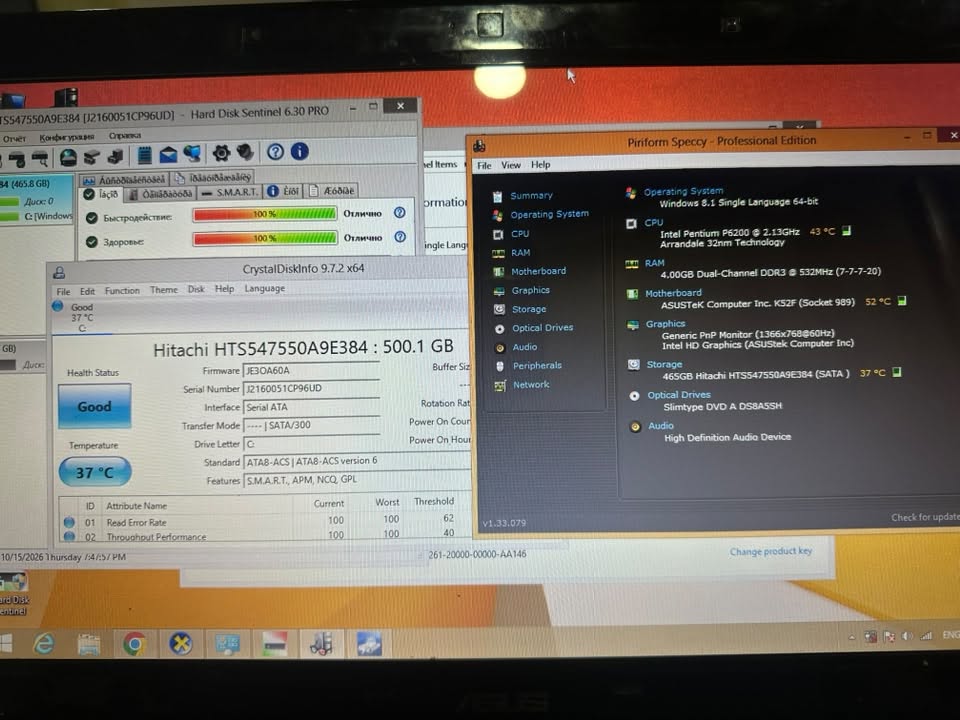Click the help icon beside the Быстродействие bar
The width and height of the screenshot is (960, 720).
pos(400,212)
